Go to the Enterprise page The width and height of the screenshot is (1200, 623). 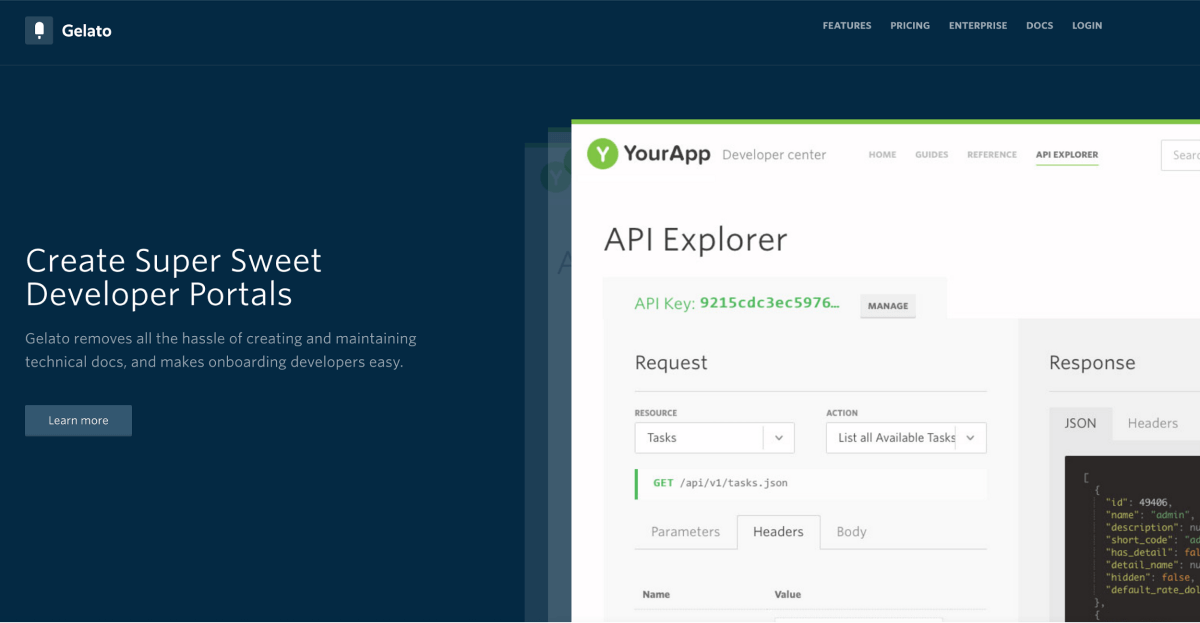tap(978, 26)
